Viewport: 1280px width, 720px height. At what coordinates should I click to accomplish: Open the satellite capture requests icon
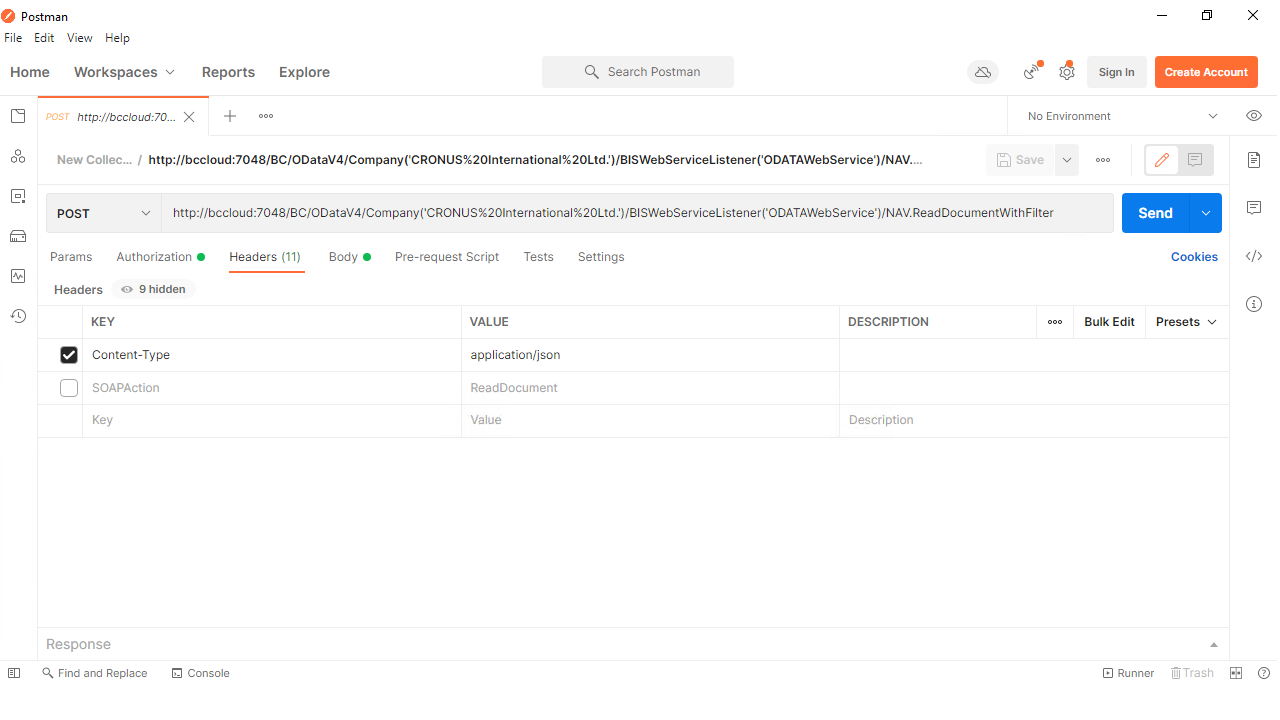click(1032, 72)
